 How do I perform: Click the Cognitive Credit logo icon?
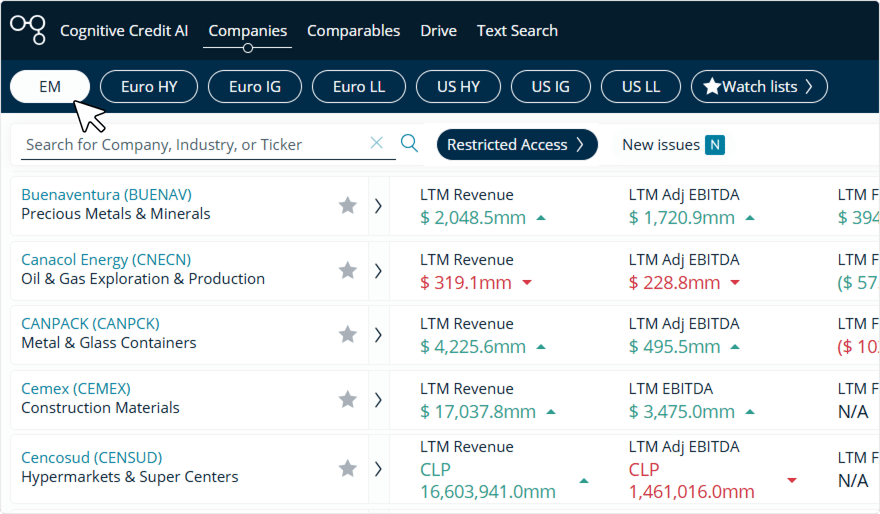coord(28,30)
